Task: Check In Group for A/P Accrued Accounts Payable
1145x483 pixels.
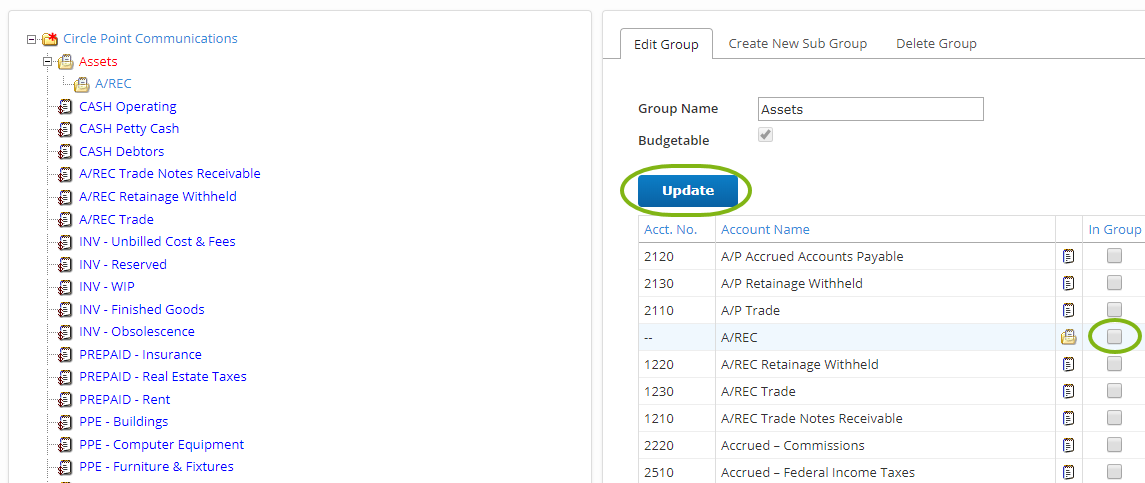Action: click(1114, 256)
